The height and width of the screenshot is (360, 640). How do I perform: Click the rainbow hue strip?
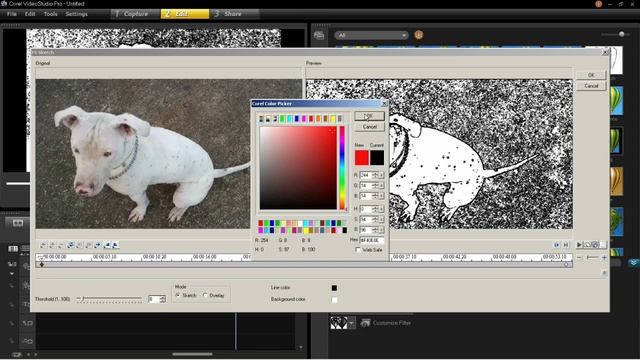(x=342, y=168)
